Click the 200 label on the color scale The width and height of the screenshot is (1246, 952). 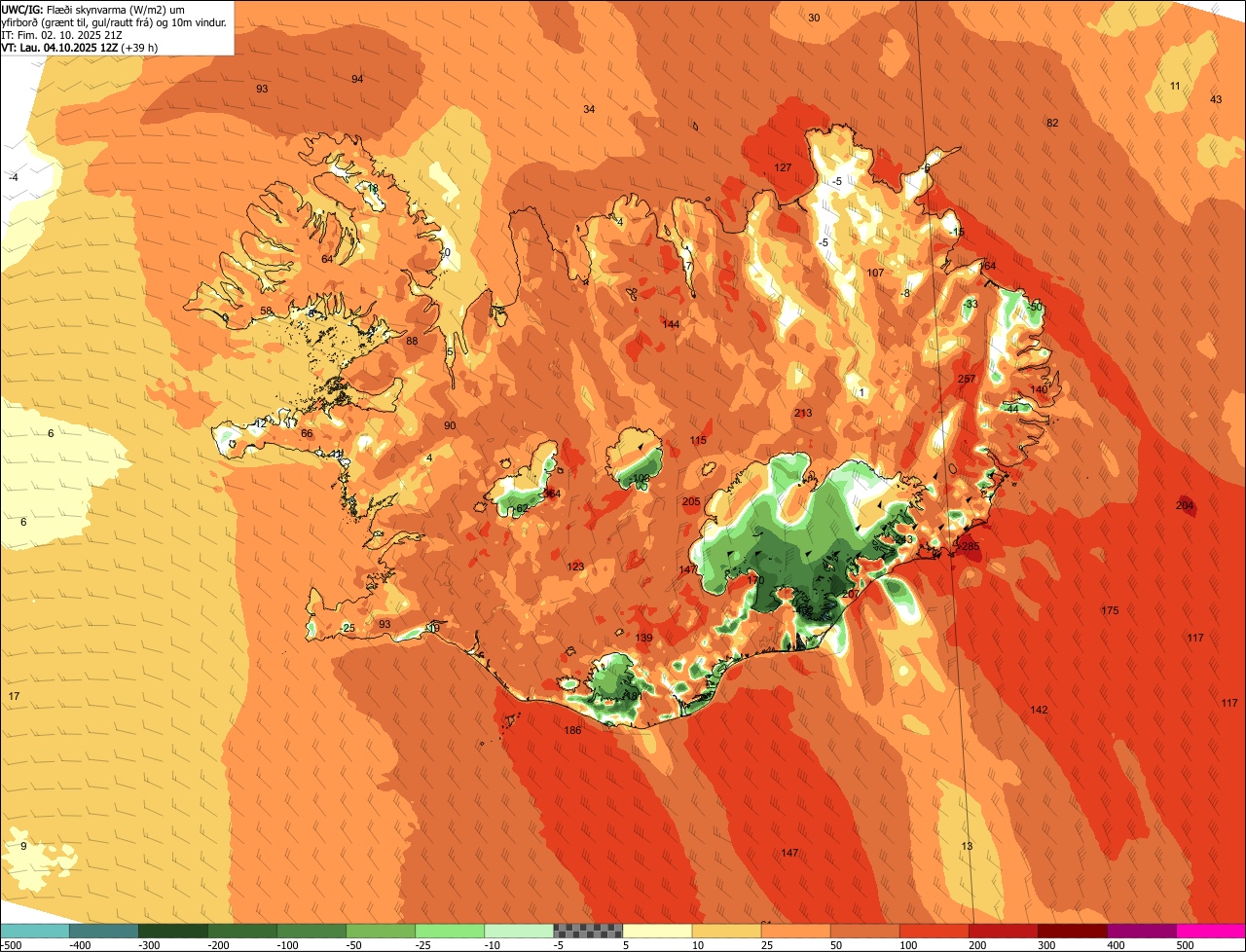tap(975, 945)
